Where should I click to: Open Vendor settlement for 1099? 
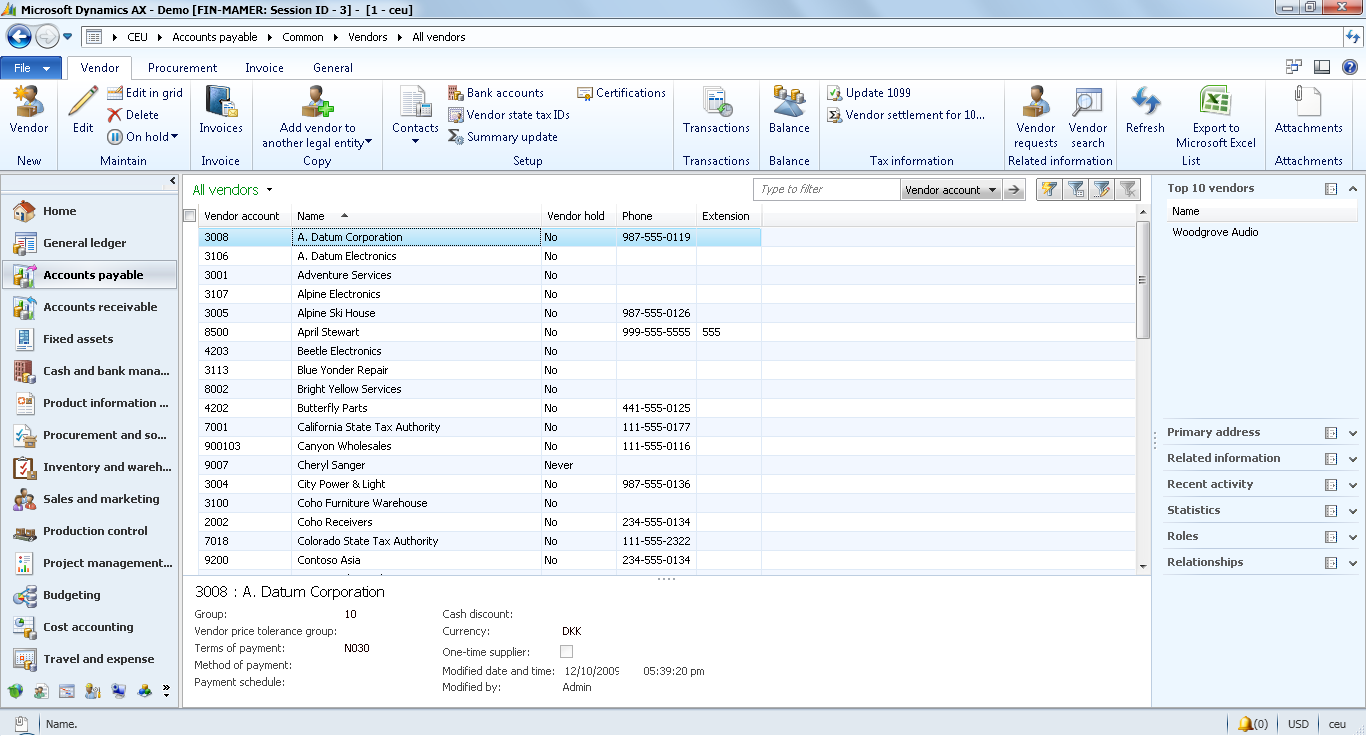(x=907, y=115)
